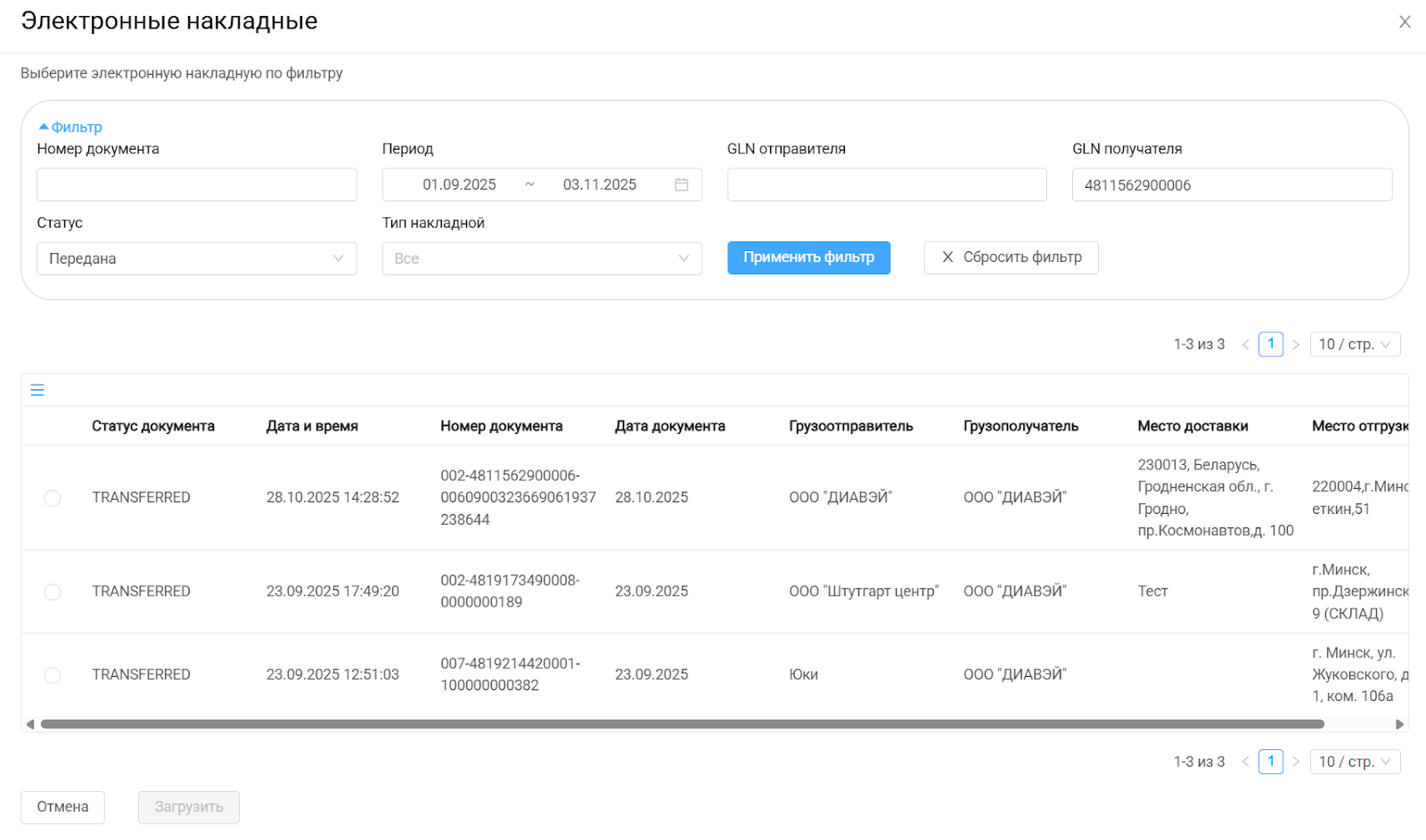Click the top pagination previous-page arrow
The image size is (1426, 840).
coord(1245,345)
